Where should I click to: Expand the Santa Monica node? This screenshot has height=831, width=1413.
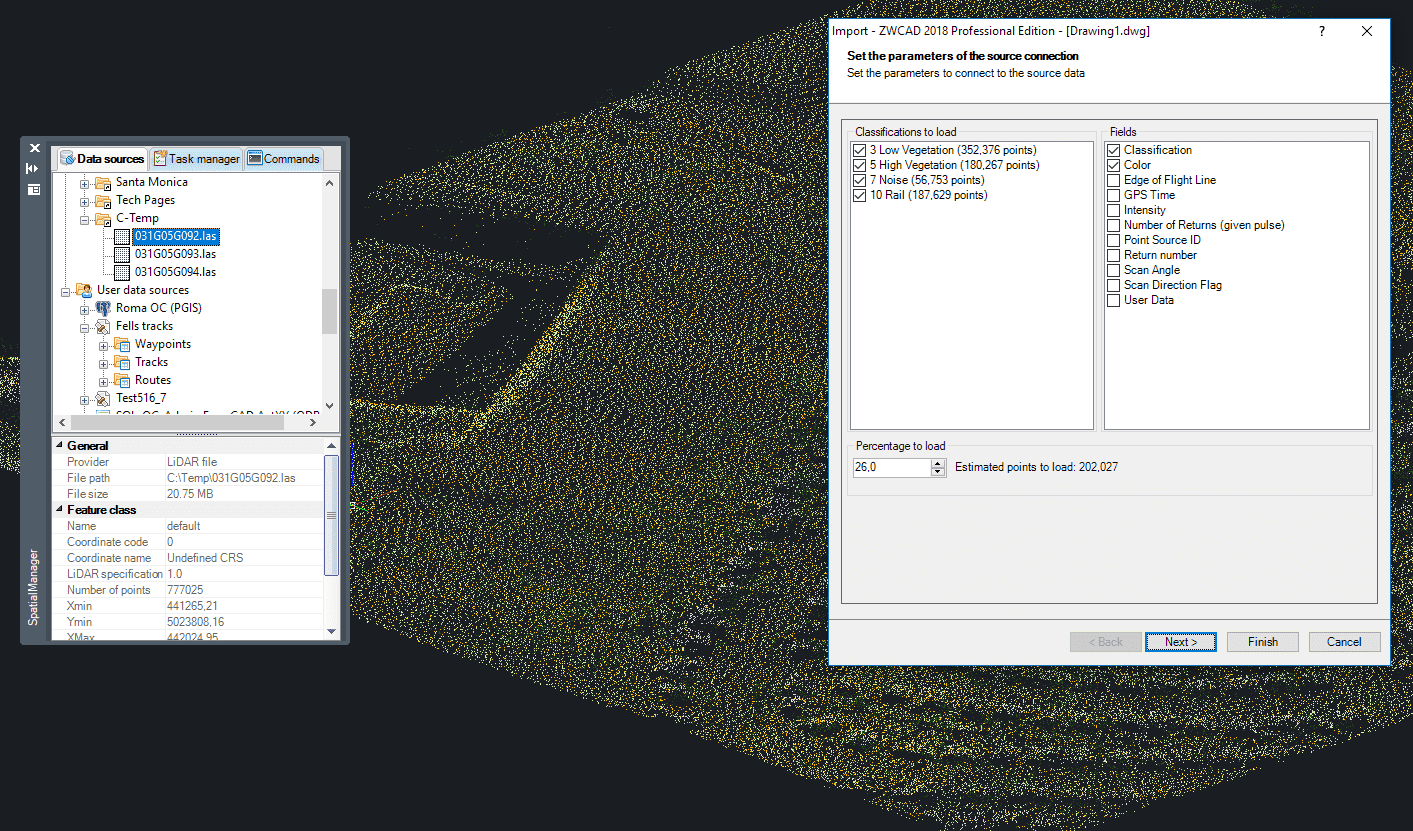[x=85, y=183]
